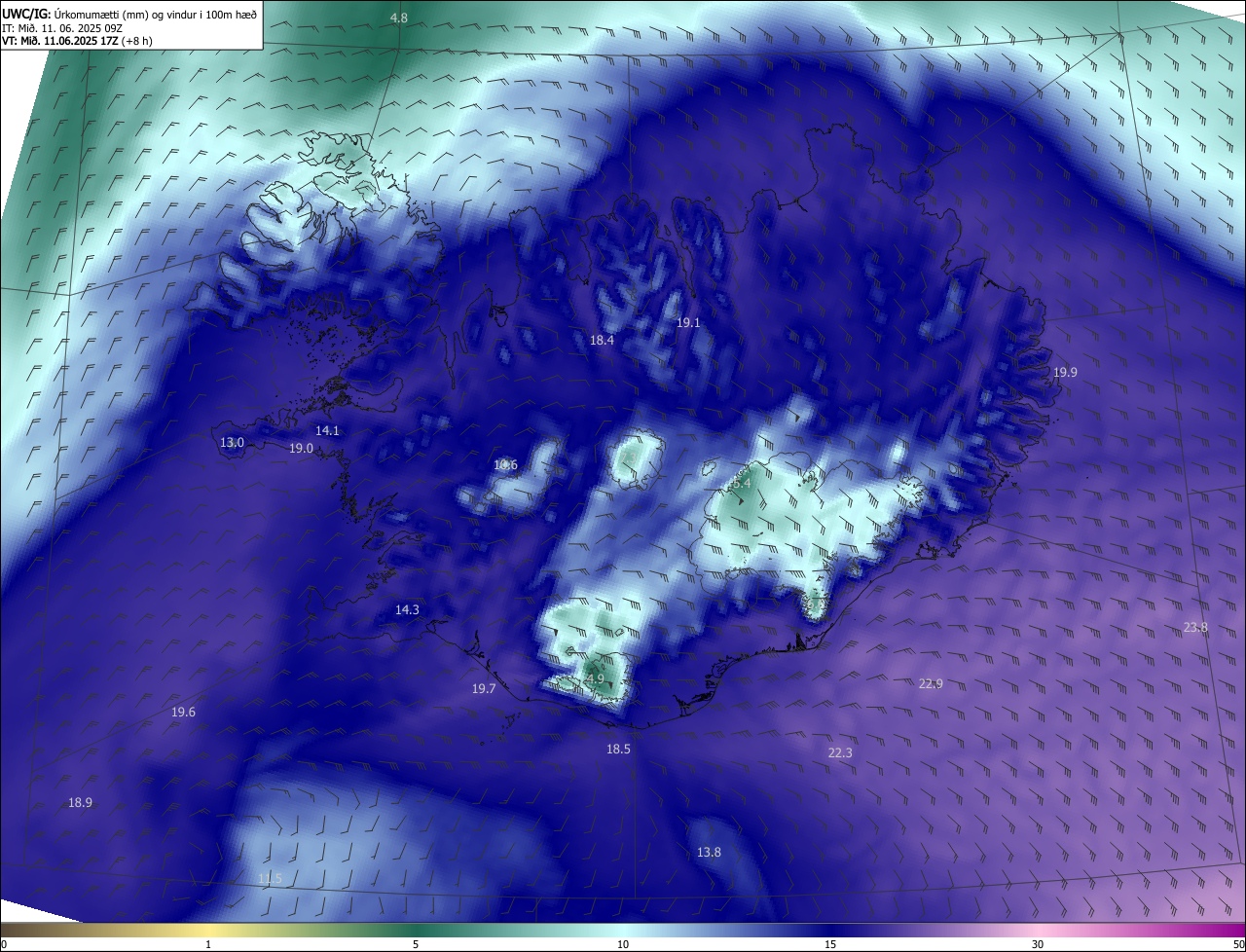Click the colour scale tick label "50"
This screenshot has height=952, width=1246.
[1237, 944]
